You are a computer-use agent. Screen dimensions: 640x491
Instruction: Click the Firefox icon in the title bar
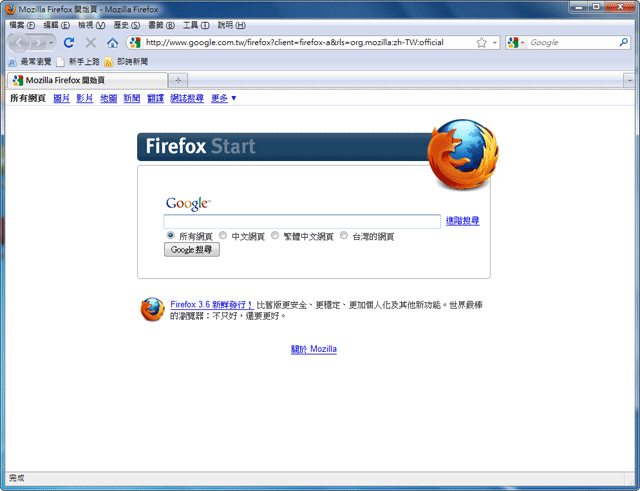click(x=10, y=9)
